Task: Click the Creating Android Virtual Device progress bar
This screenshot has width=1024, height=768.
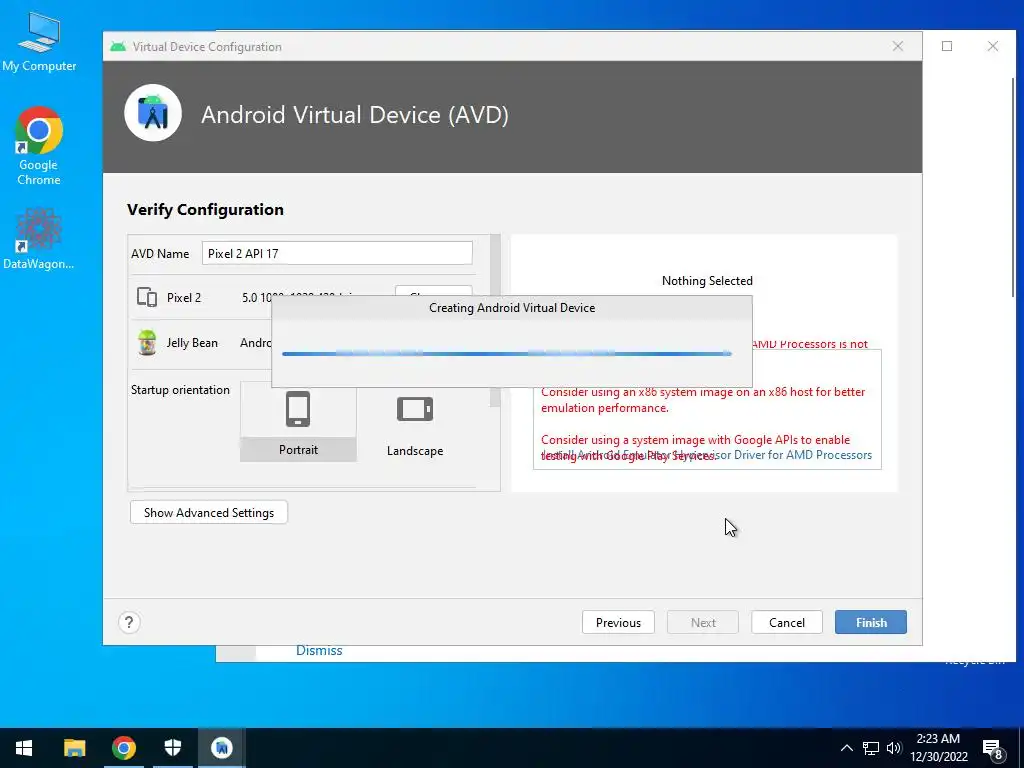Action: [x=507, y=353]
